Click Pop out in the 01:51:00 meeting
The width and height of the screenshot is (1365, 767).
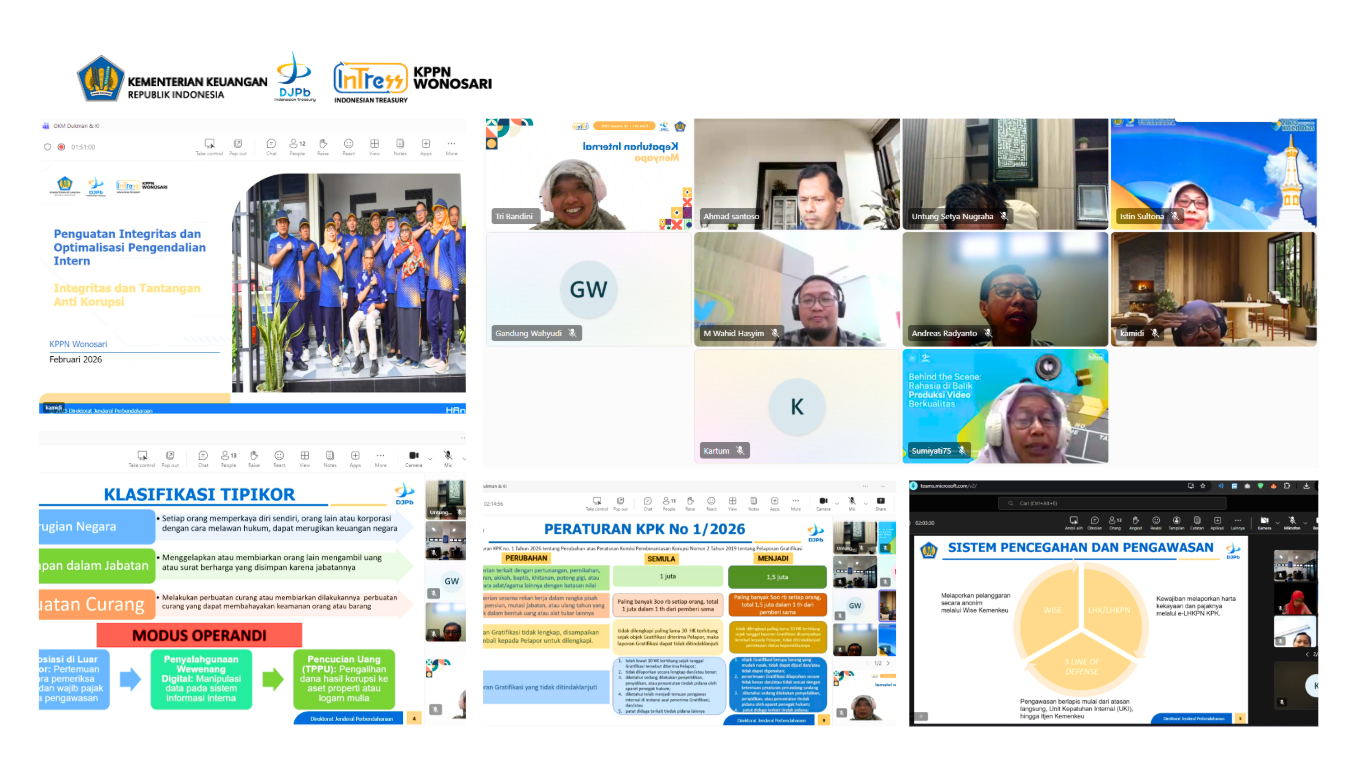238,146
